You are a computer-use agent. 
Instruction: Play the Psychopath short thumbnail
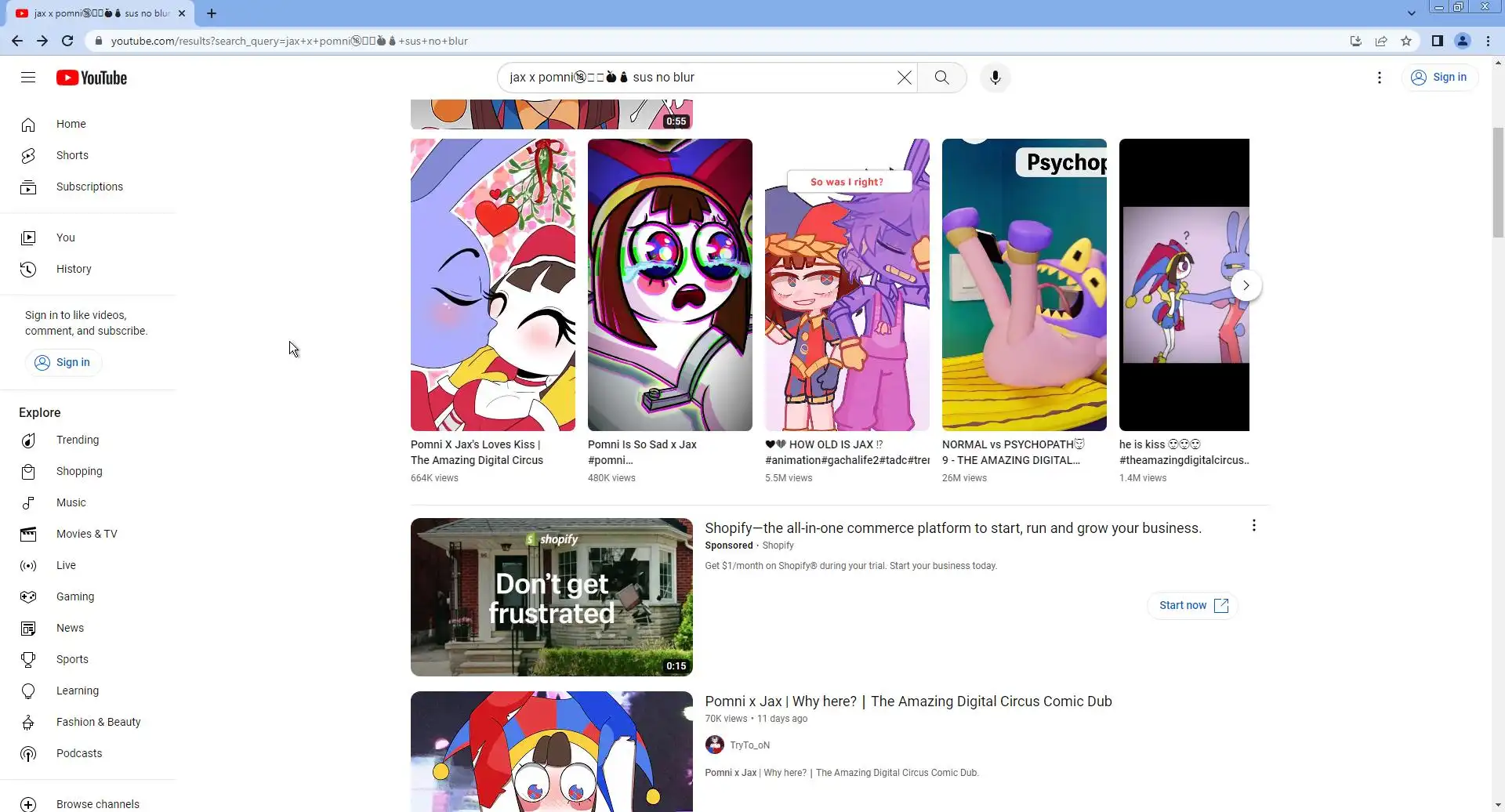coord(1024,285)
